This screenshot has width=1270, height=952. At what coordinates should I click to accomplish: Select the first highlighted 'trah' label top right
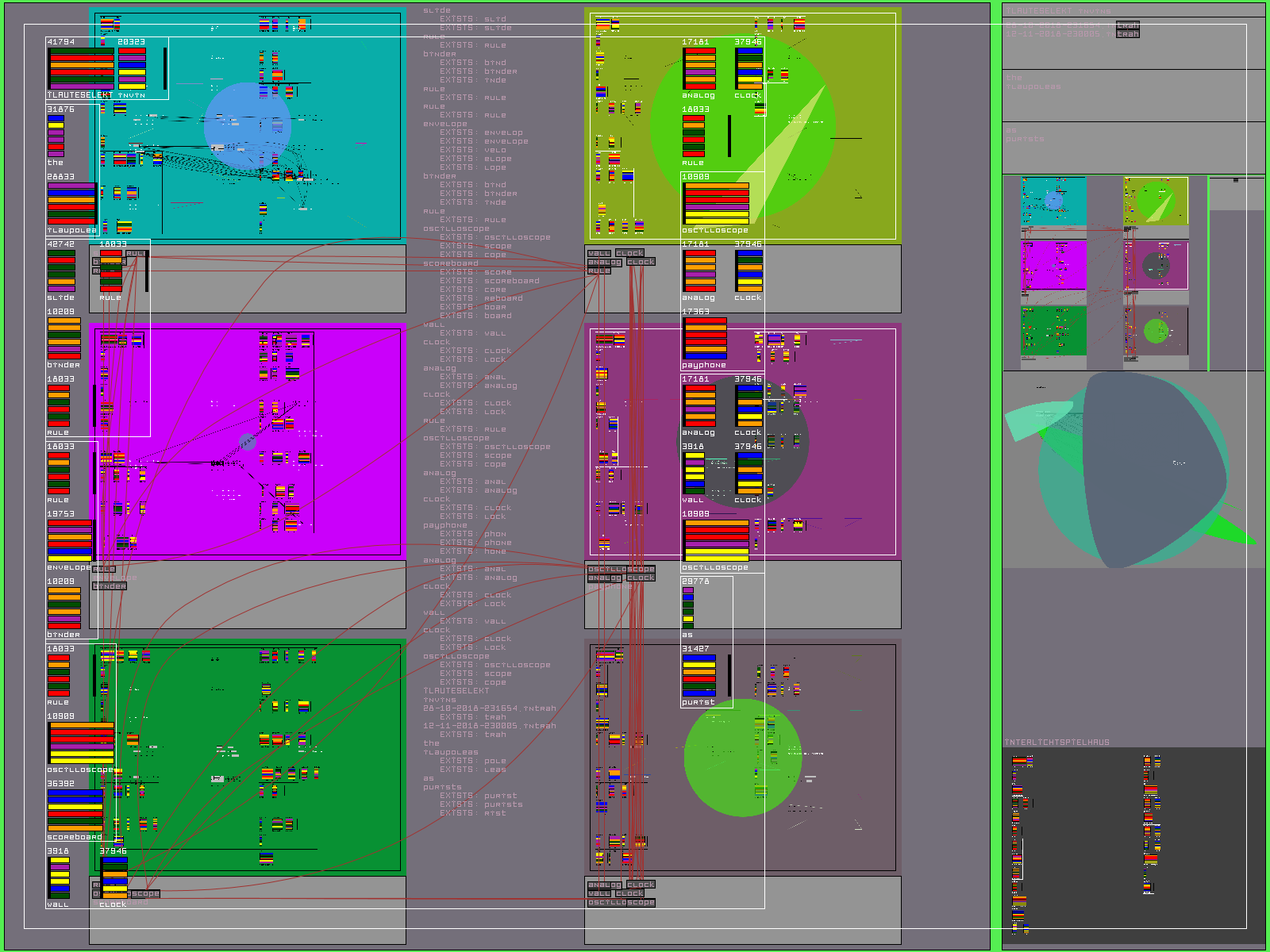(x=1127, y=25)
